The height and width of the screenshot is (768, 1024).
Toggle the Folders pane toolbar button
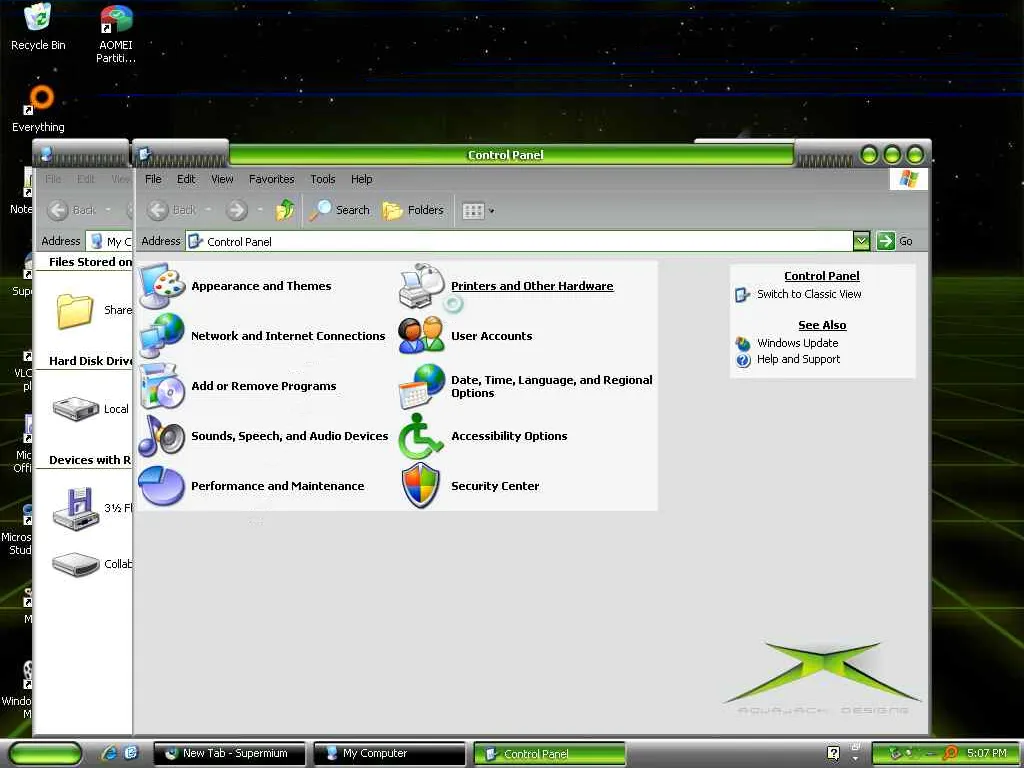pos(413,210)
